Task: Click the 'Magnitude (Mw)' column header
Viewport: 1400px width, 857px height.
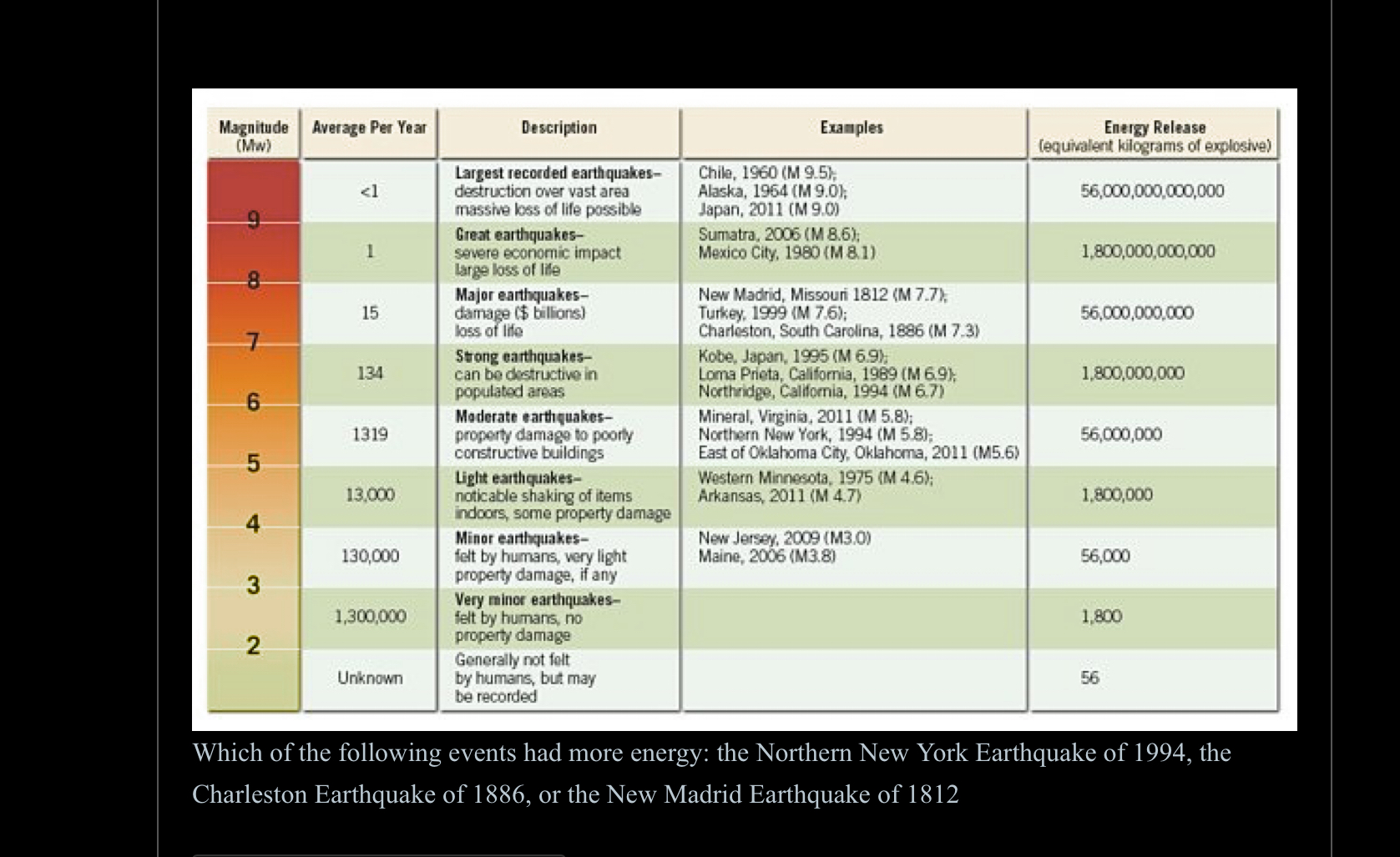Action: pos(253,135)
